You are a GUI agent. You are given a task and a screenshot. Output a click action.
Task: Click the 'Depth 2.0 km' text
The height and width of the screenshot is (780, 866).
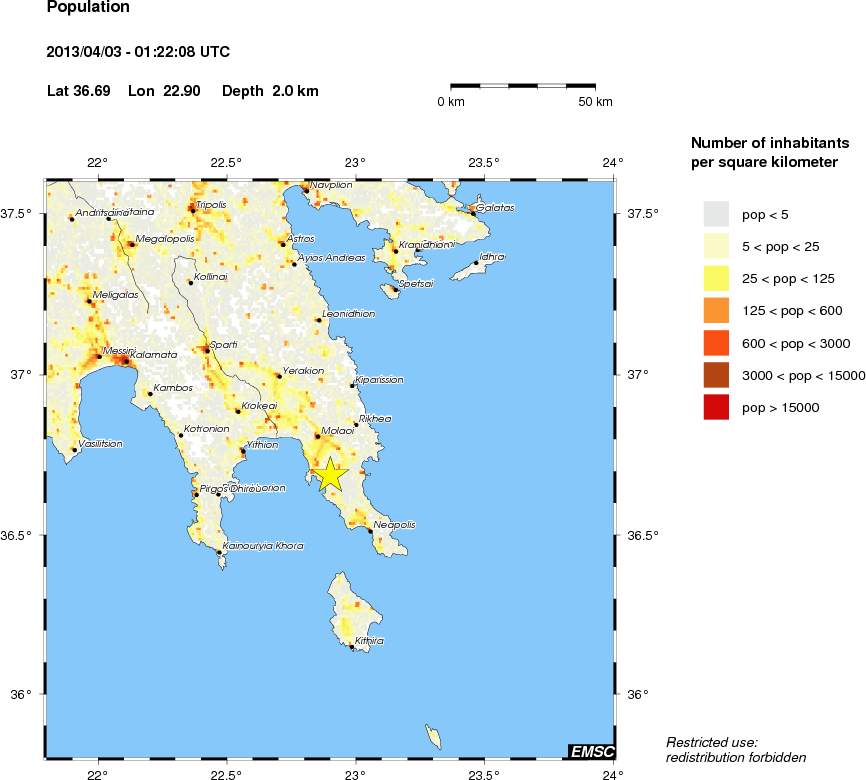[270, 91]
